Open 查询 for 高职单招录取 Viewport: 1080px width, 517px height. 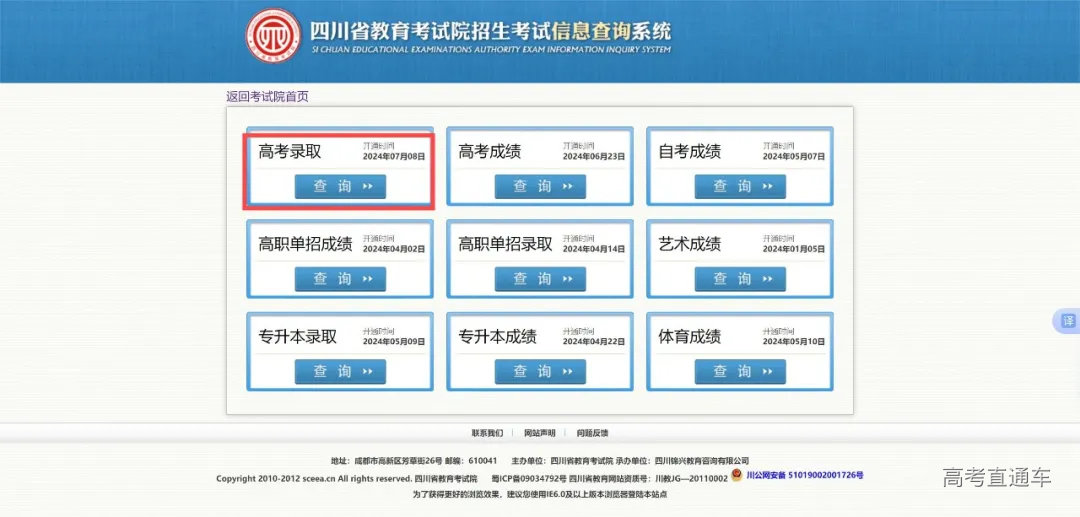tap(540, 279)
